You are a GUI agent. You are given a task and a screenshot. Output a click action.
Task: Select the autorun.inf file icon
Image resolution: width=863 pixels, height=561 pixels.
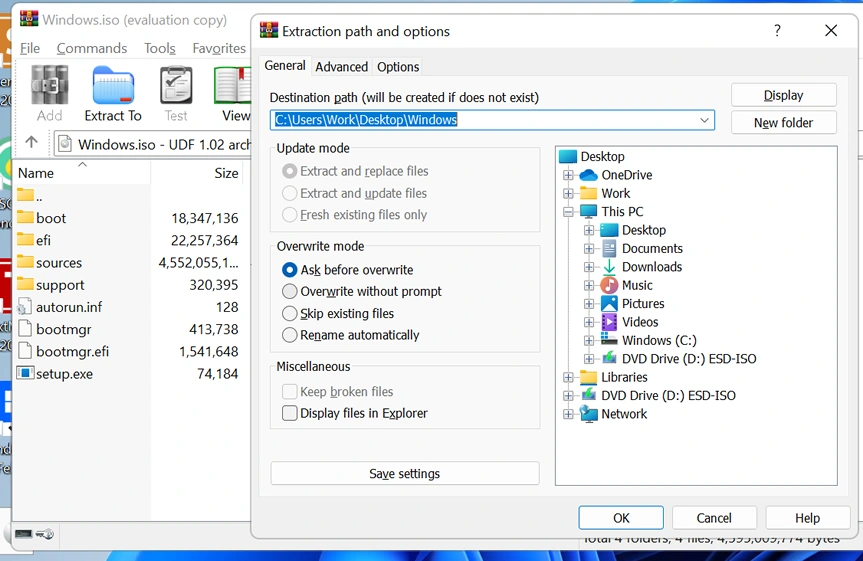[x=25, y=307]
